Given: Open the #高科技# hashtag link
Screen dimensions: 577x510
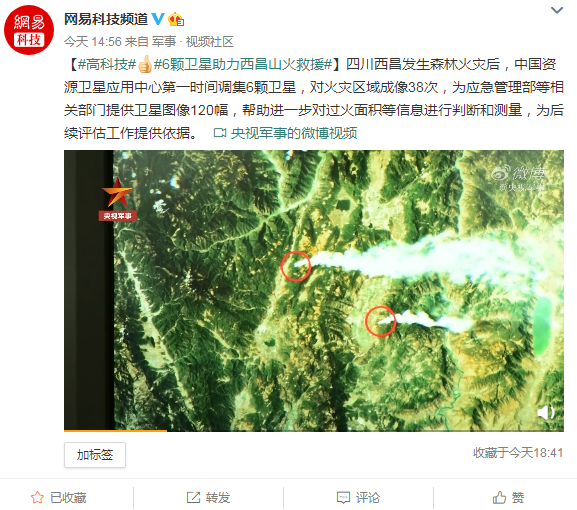Looking at the screenshot, I should pos(107,64).
